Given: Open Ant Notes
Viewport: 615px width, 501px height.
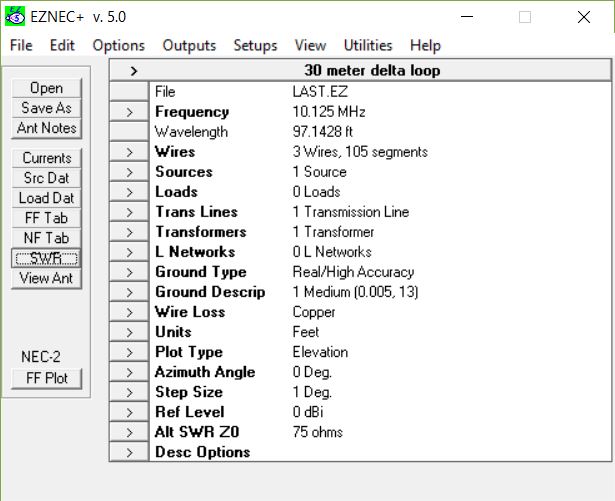Looking at the screenshot, I should [47, 128].
